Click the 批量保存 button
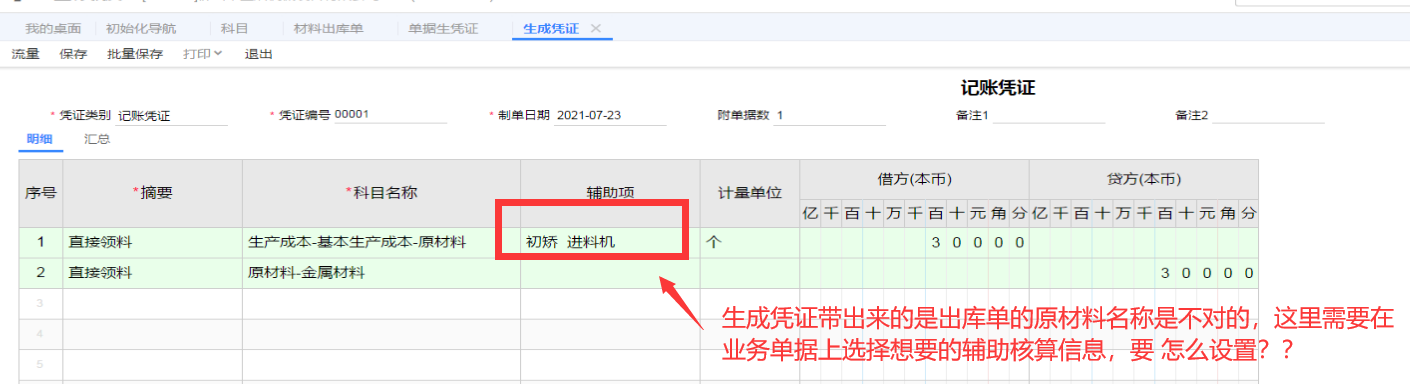The width and height of the screenshot is (1410, 384). (135, 54)
